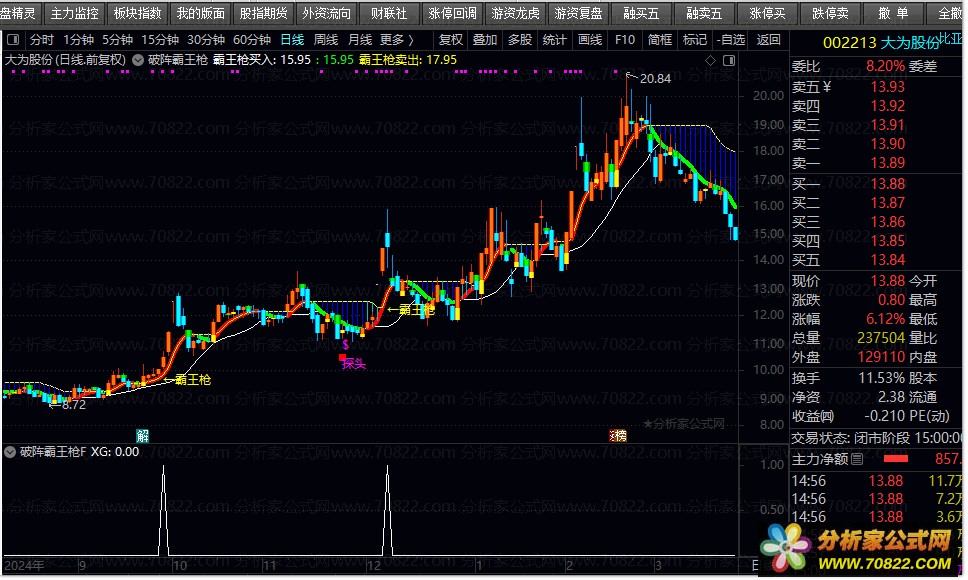Viewport: 968px width, 580px height.
Task: Open the 涨停回调 menu
Action: click(x=453, y=13)
